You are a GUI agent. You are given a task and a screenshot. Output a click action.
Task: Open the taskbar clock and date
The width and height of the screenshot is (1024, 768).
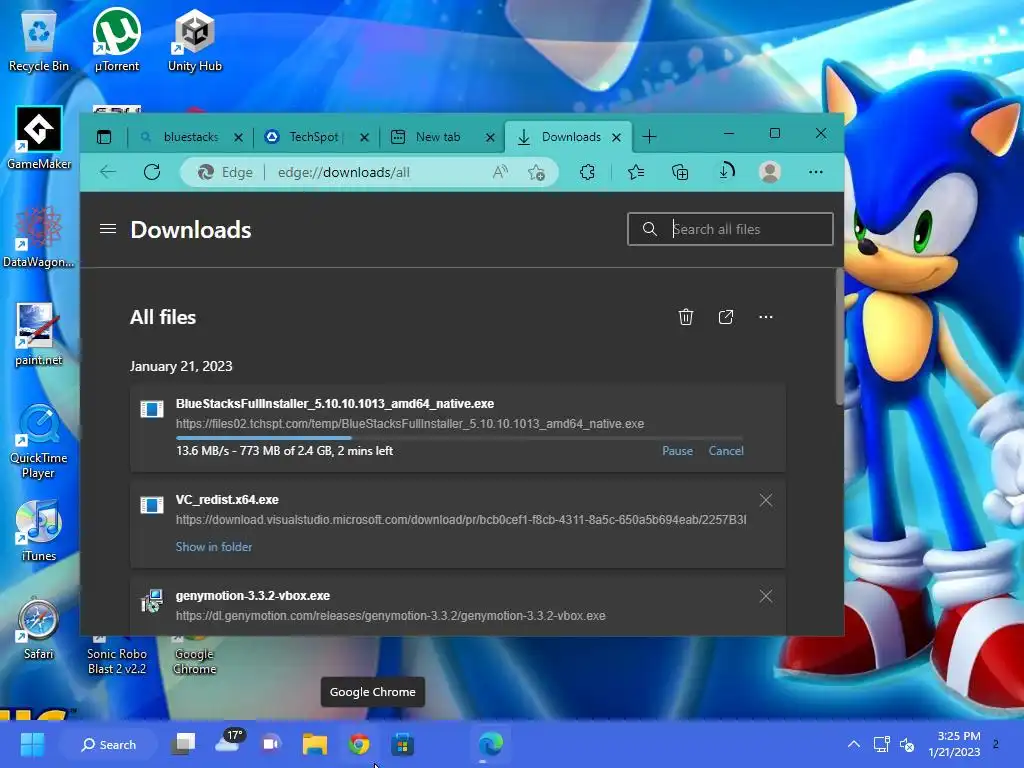pos(954,744)
